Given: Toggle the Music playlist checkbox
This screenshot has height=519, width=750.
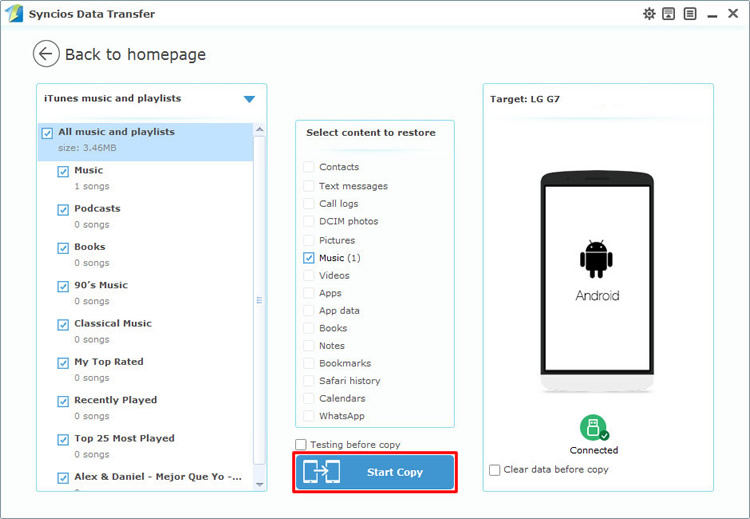Looking at the screenshot, I should 63,171.
